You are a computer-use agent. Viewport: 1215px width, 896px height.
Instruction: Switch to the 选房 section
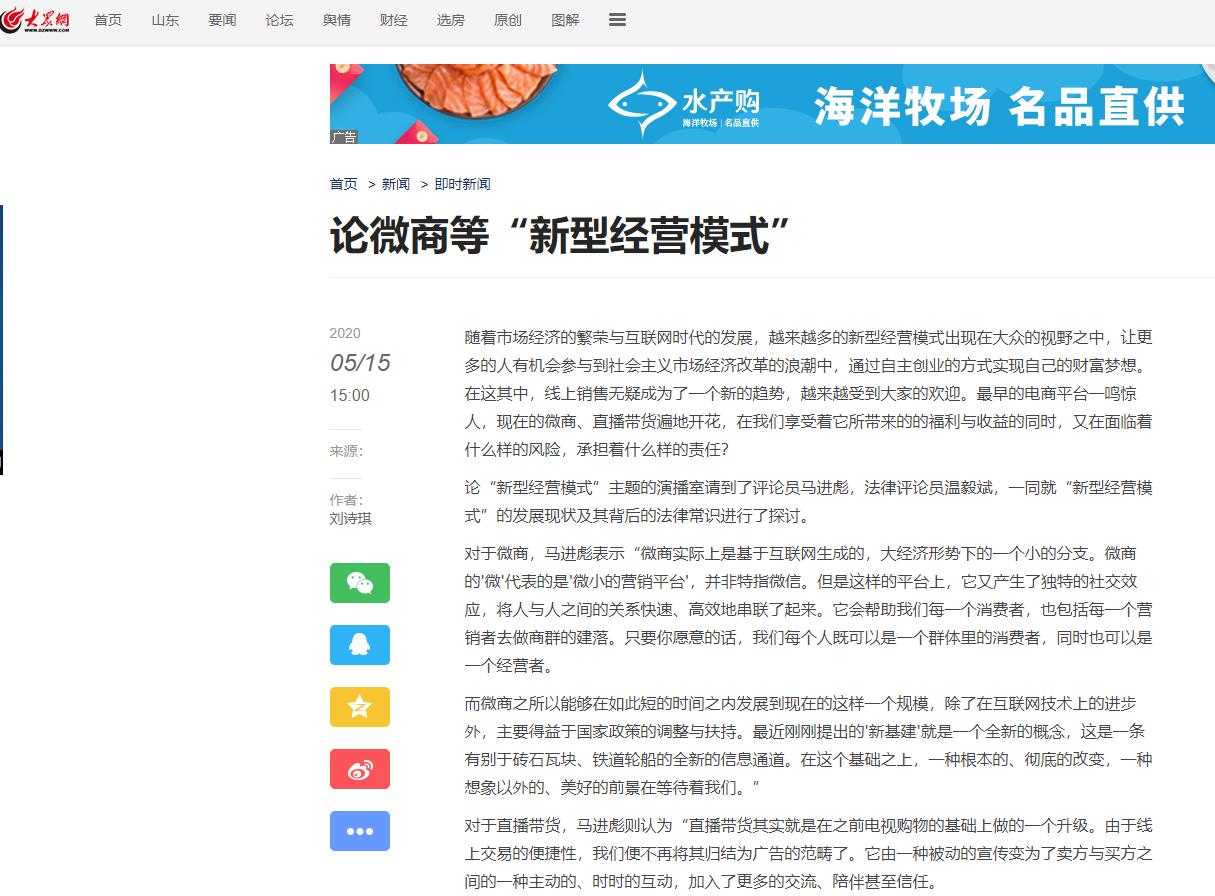450,20
